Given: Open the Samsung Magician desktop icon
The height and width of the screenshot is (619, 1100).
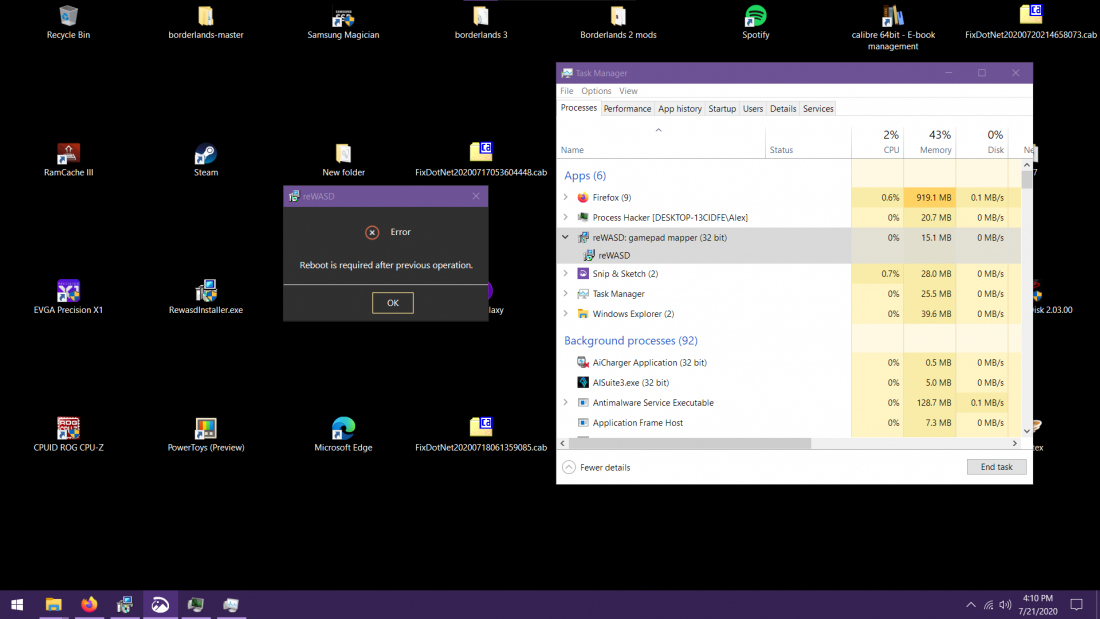Looking at the screenshot, I should 343,17.
